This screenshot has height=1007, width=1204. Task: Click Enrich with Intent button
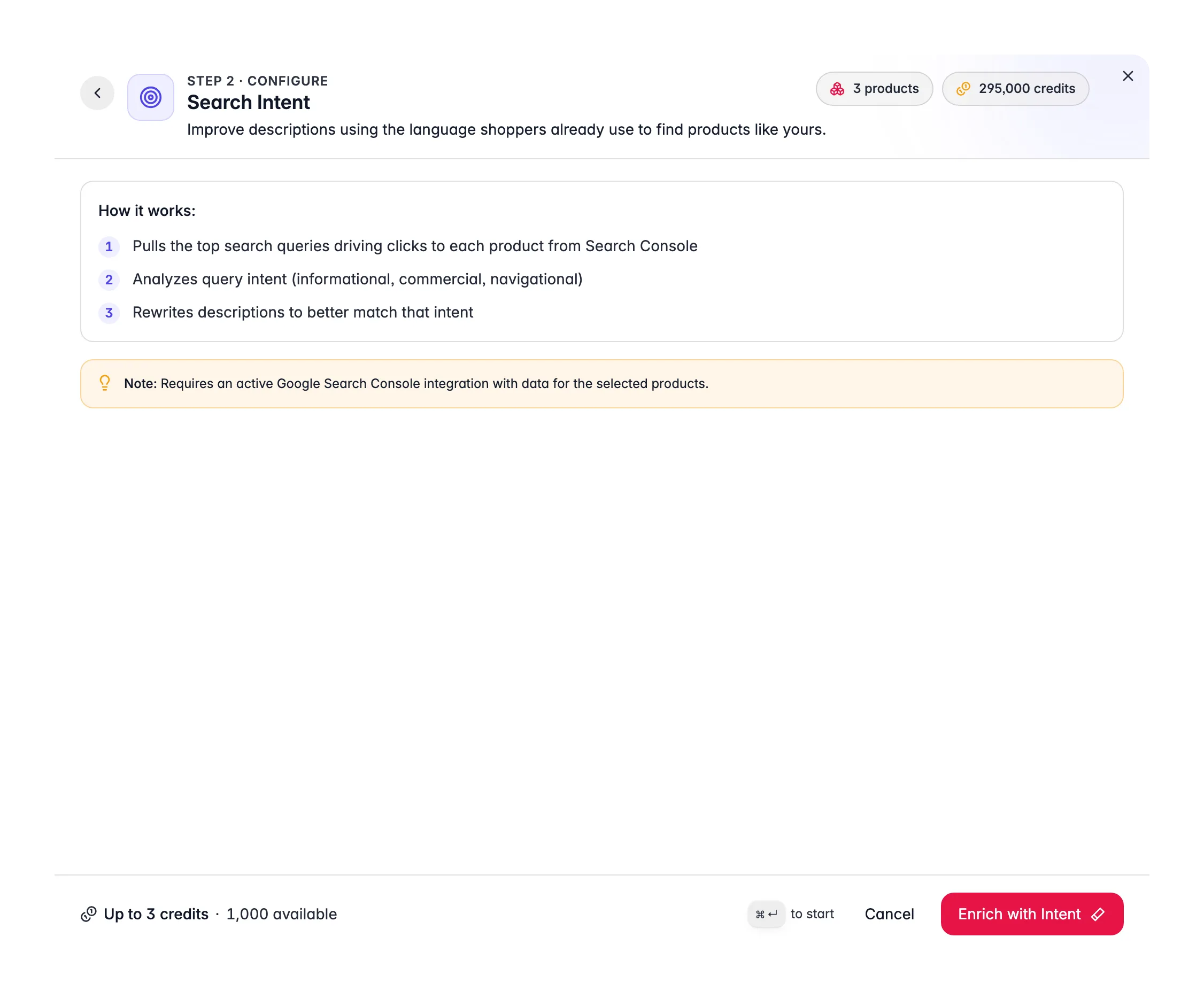1032,914
